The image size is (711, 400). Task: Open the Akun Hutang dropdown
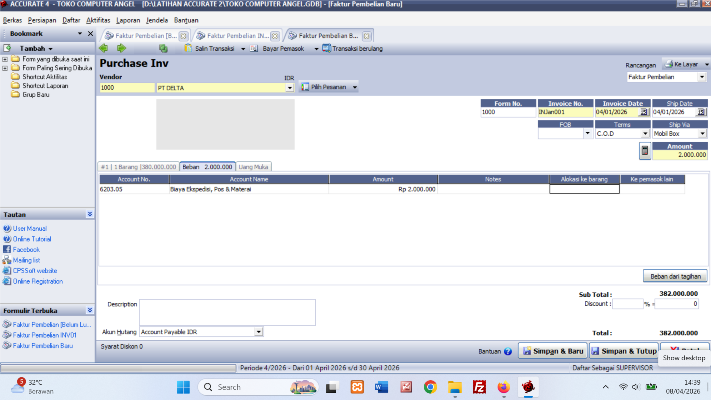click(258, 332)
